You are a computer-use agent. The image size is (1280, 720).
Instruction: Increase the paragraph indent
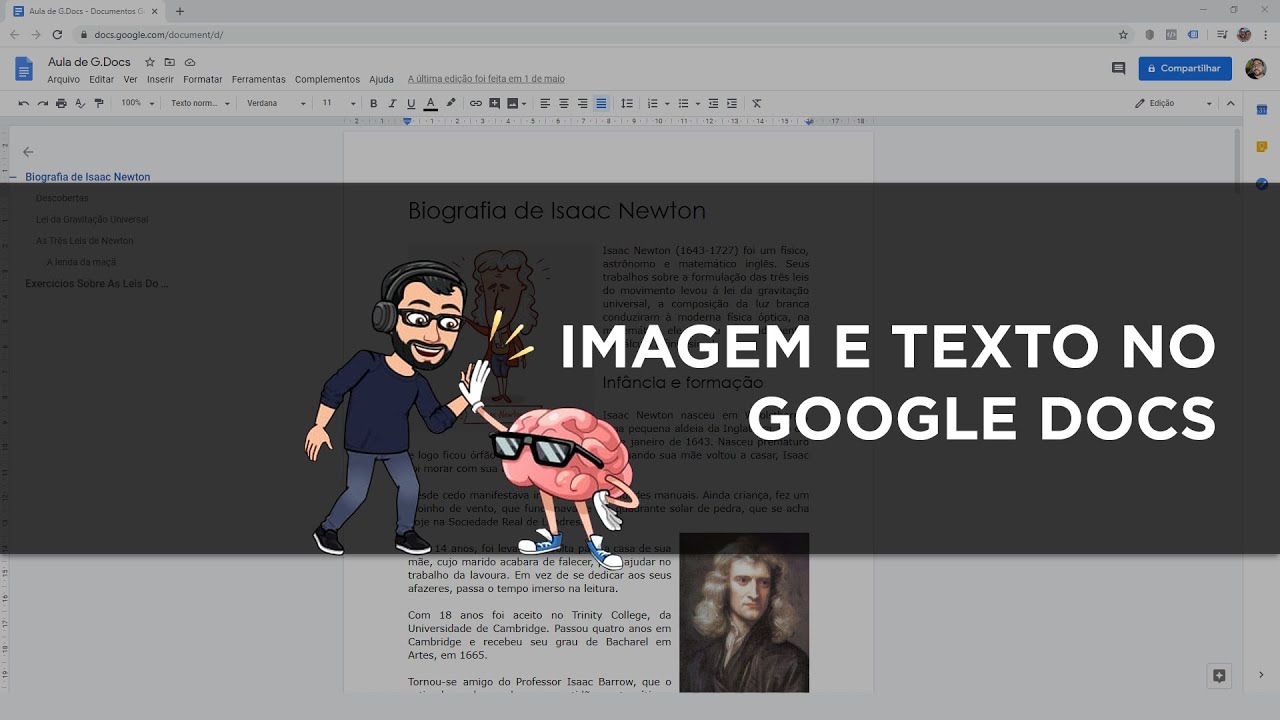tap(732, 103)
